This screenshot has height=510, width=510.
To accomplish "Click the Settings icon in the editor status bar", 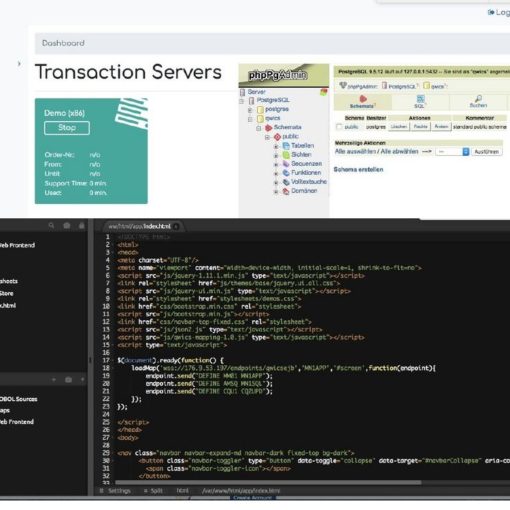I will click(102, 491).
